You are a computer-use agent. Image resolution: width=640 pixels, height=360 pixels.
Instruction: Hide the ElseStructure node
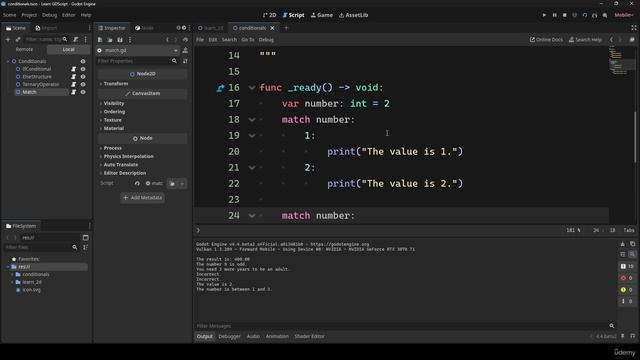click(83, 77)
